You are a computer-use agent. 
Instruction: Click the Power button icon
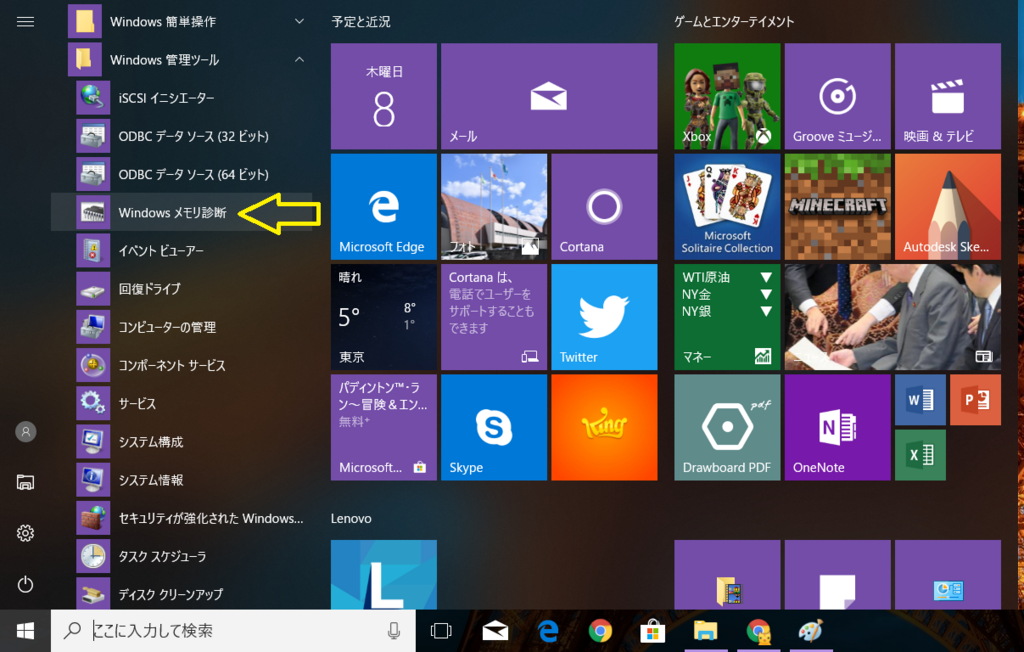(25, 584)
